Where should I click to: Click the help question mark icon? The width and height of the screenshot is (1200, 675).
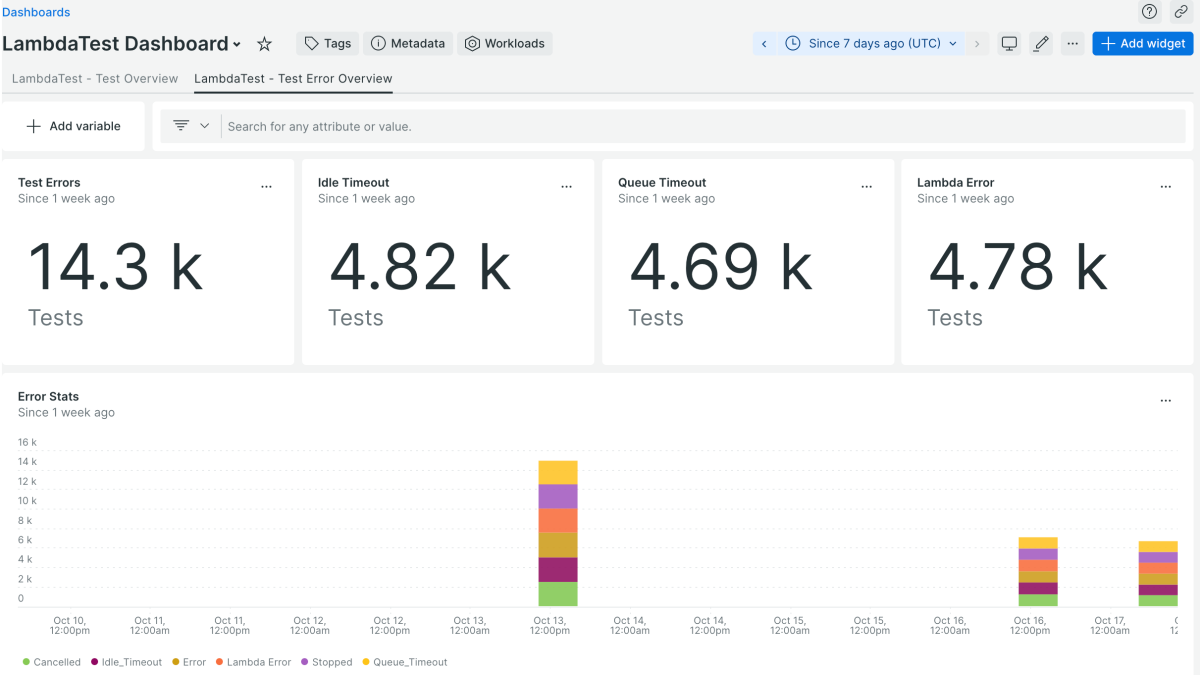1150,12
